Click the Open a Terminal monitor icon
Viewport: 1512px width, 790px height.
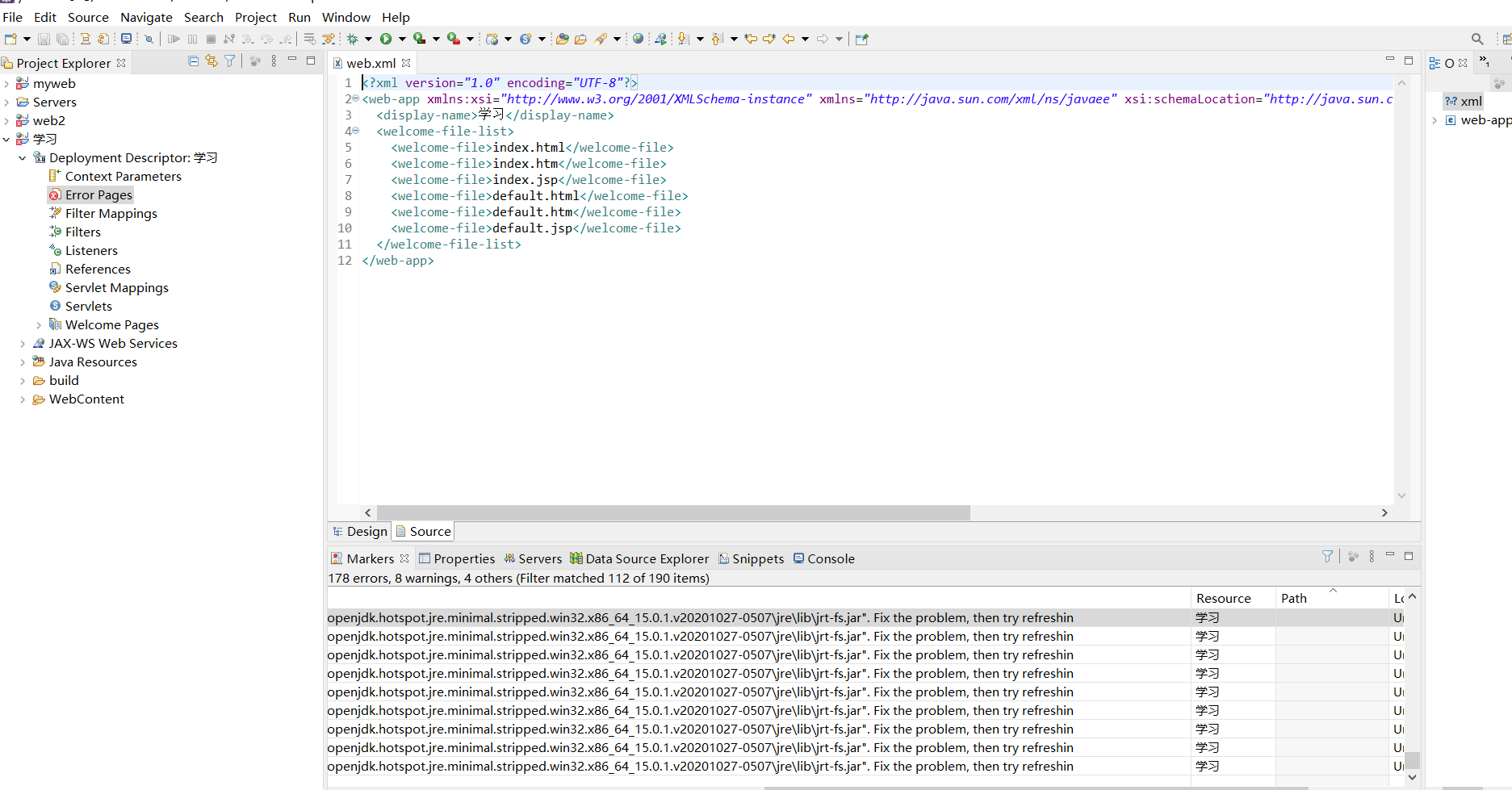coord(126,39)
